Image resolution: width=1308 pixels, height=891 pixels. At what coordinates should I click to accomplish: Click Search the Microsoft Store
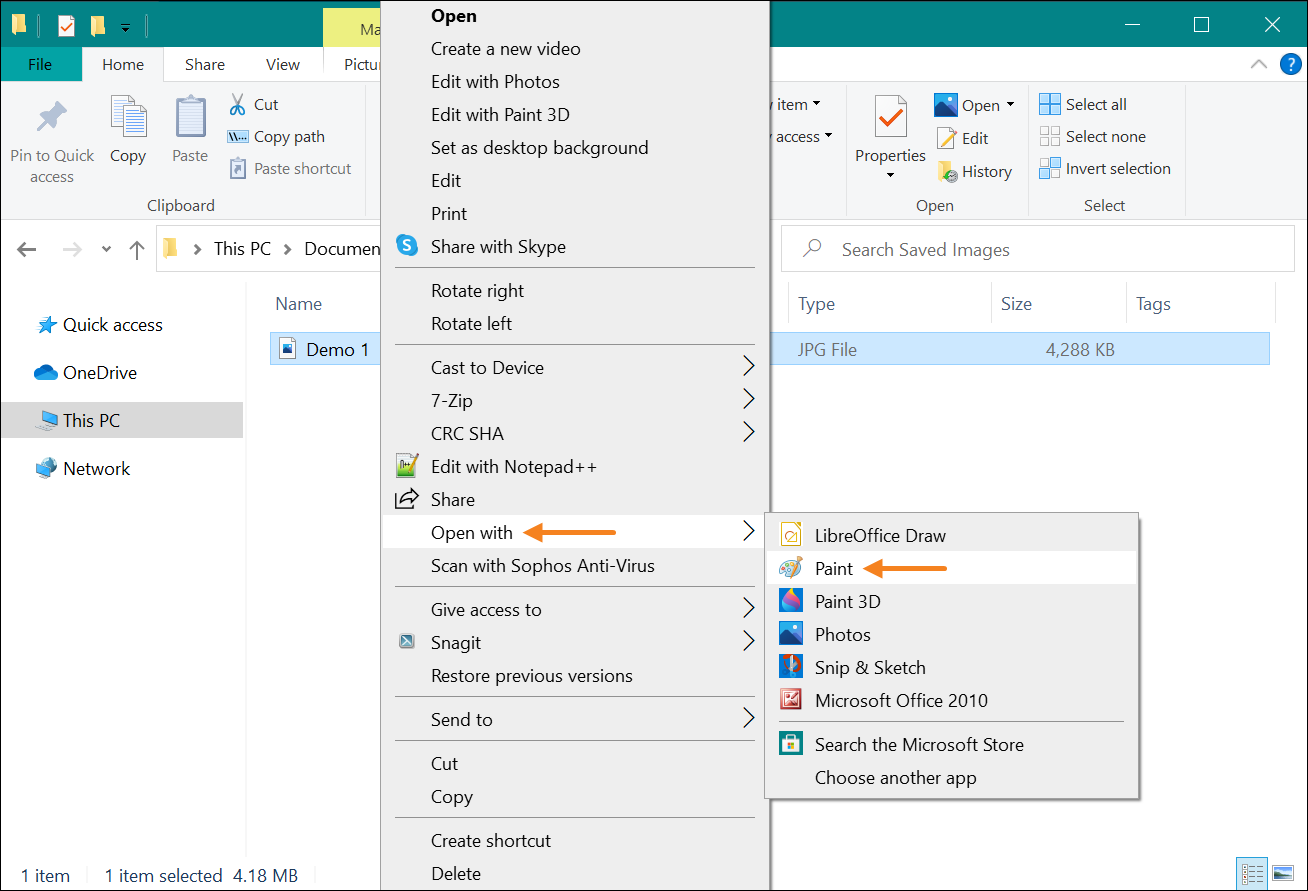coord(918,744)
